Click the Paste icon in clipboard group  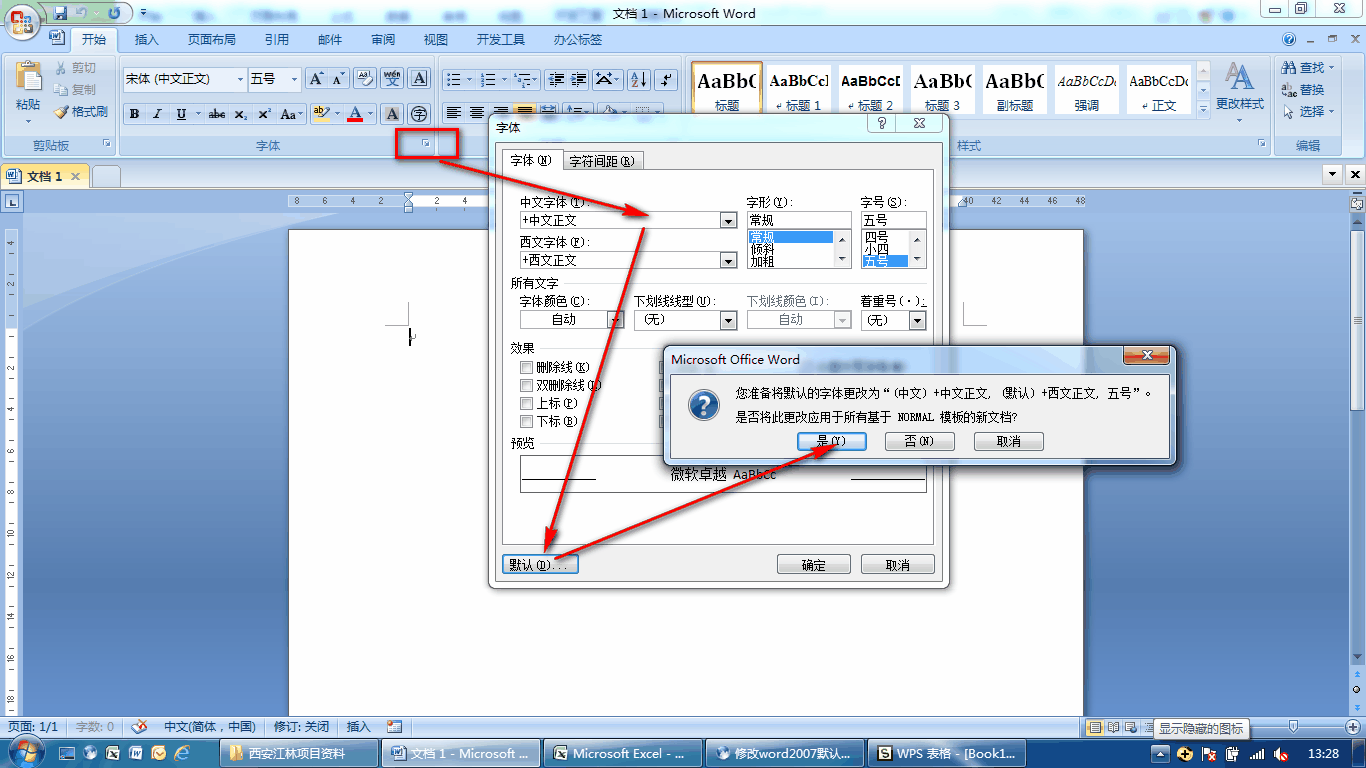click(28, 77)
